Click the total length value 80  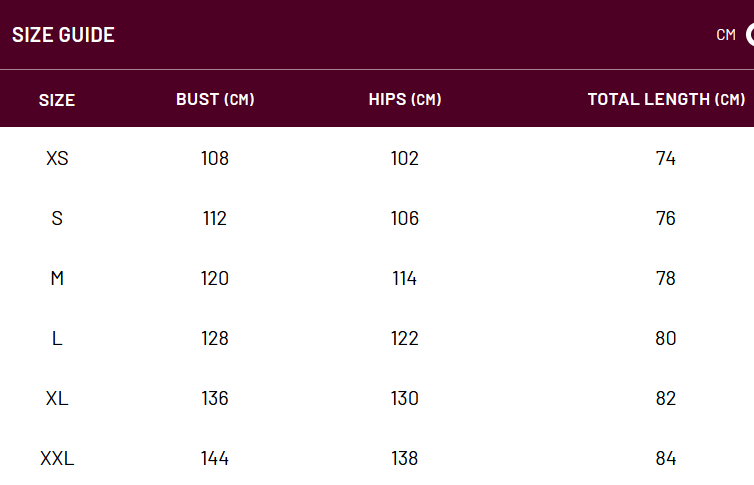click(666, 338)
